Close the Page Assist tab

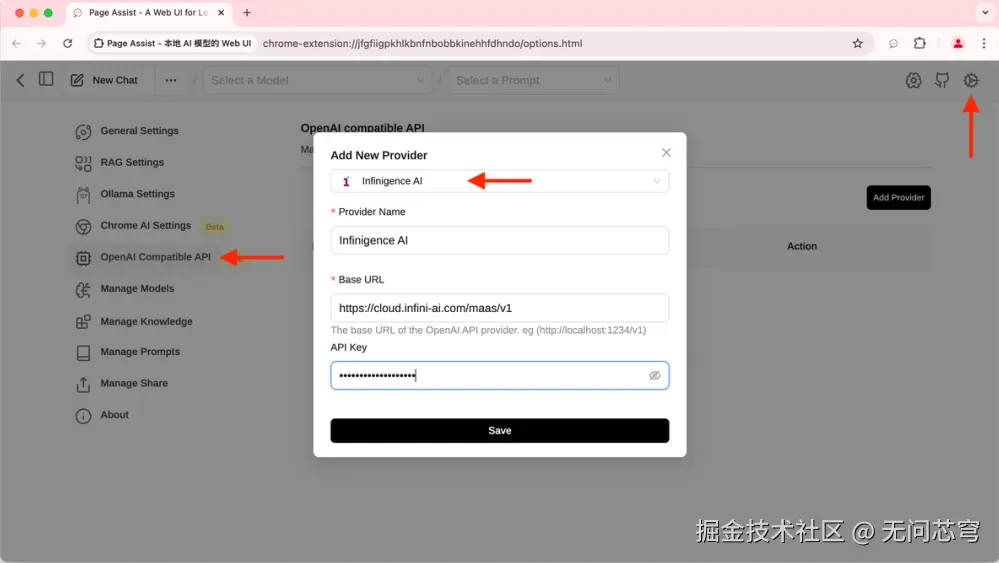pyautogui.click(x=221, y=13)
